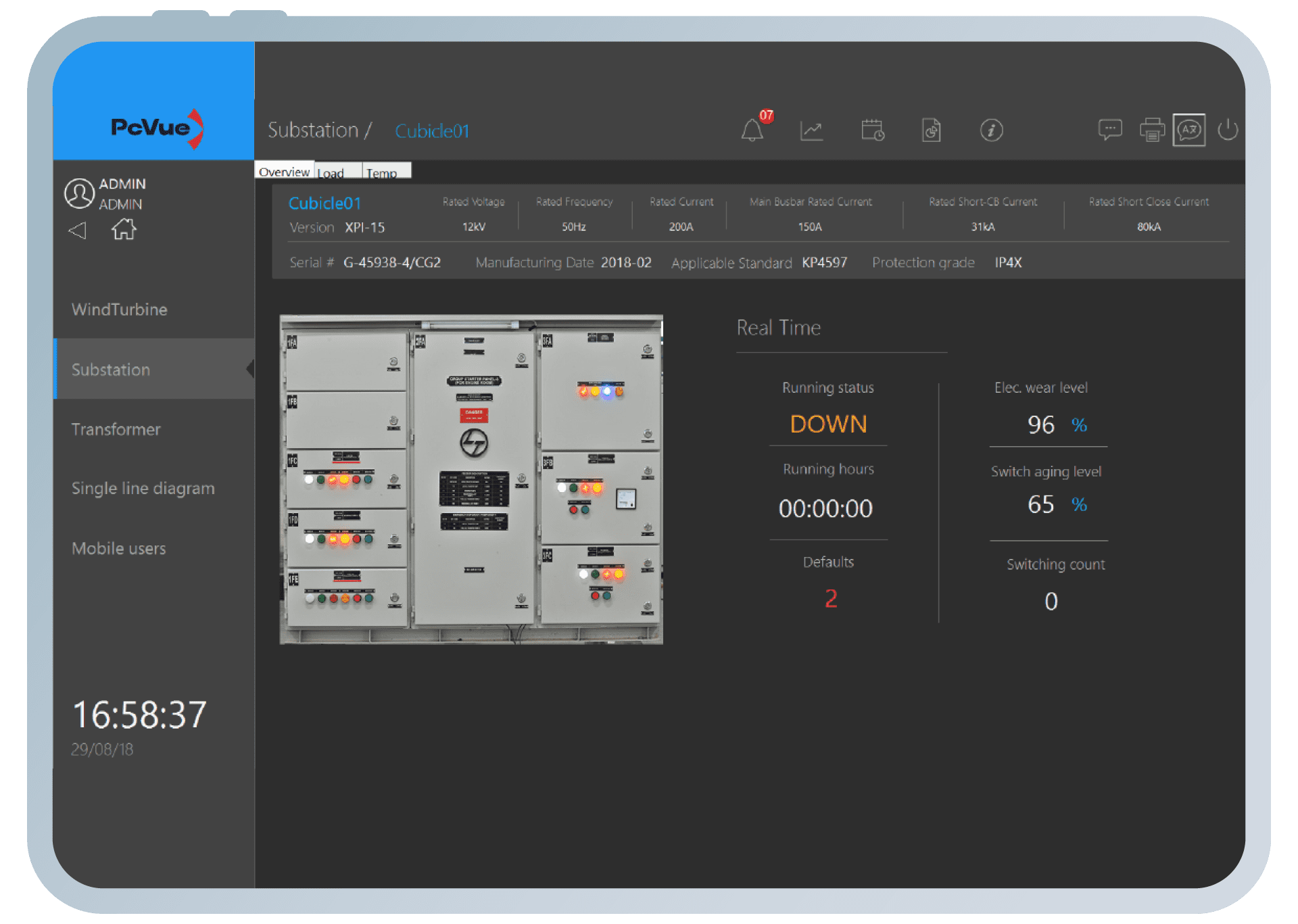
Task: Switch to the Load tab
Action: click(337, 172)
